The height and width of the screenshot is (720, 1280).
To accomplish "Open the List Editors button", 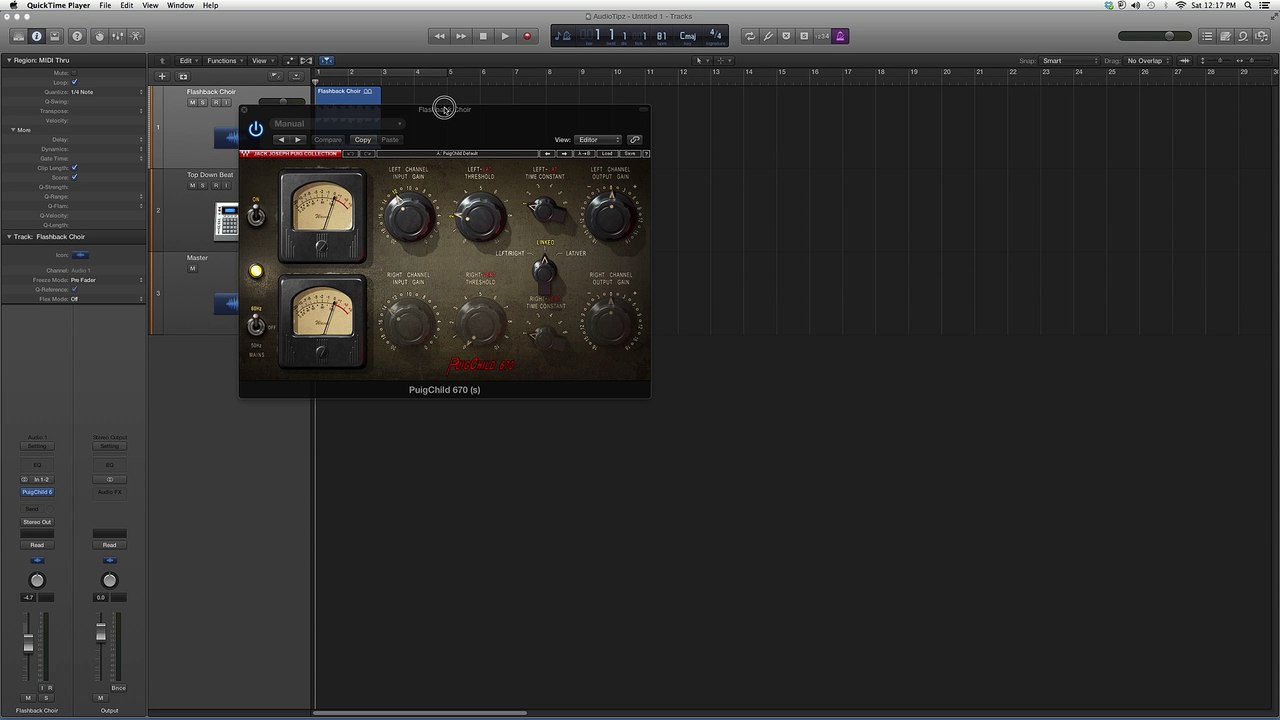I will coord(1207,36).
